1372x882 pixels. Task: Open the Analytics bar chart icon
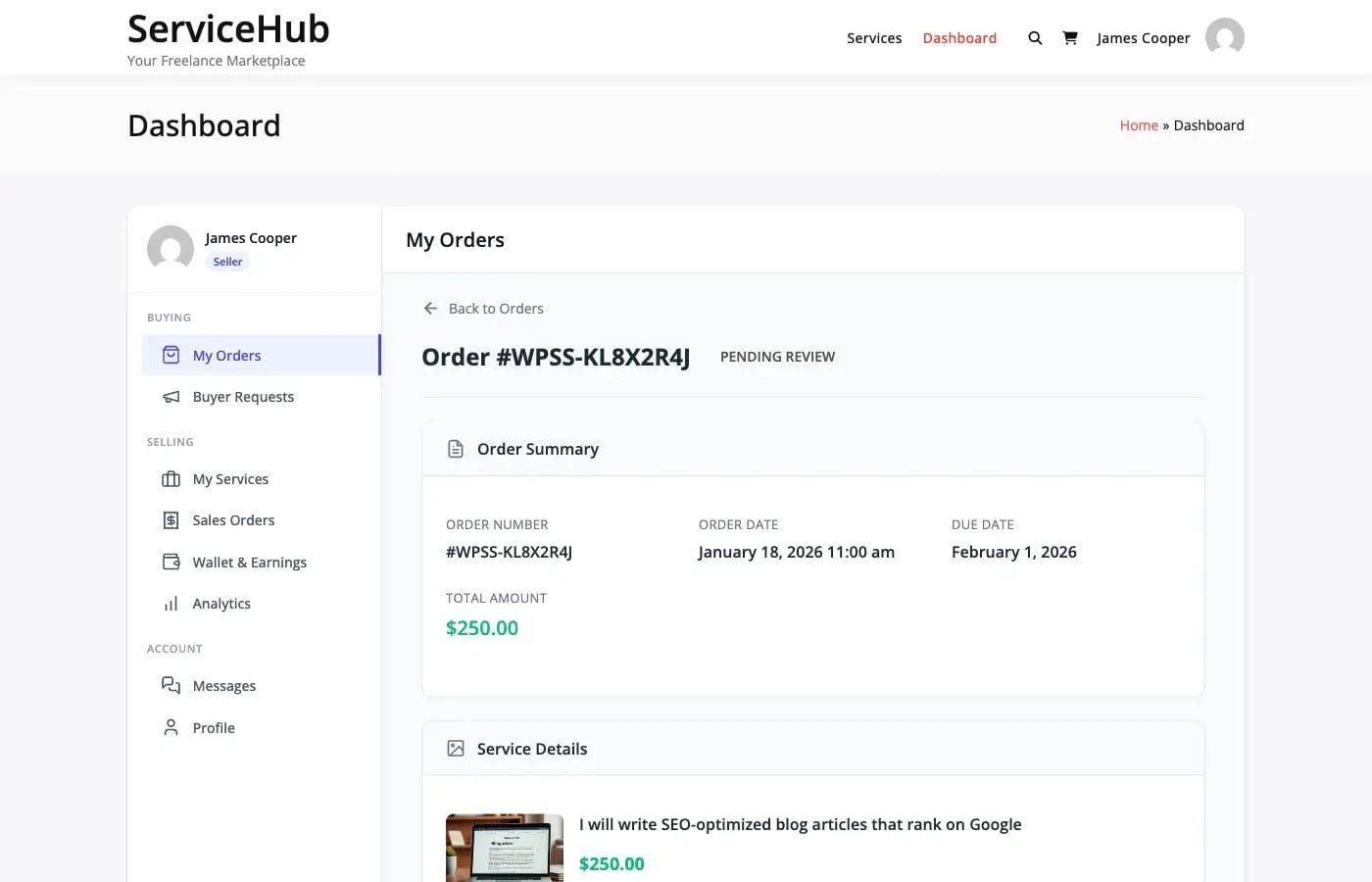coord(171,603)
